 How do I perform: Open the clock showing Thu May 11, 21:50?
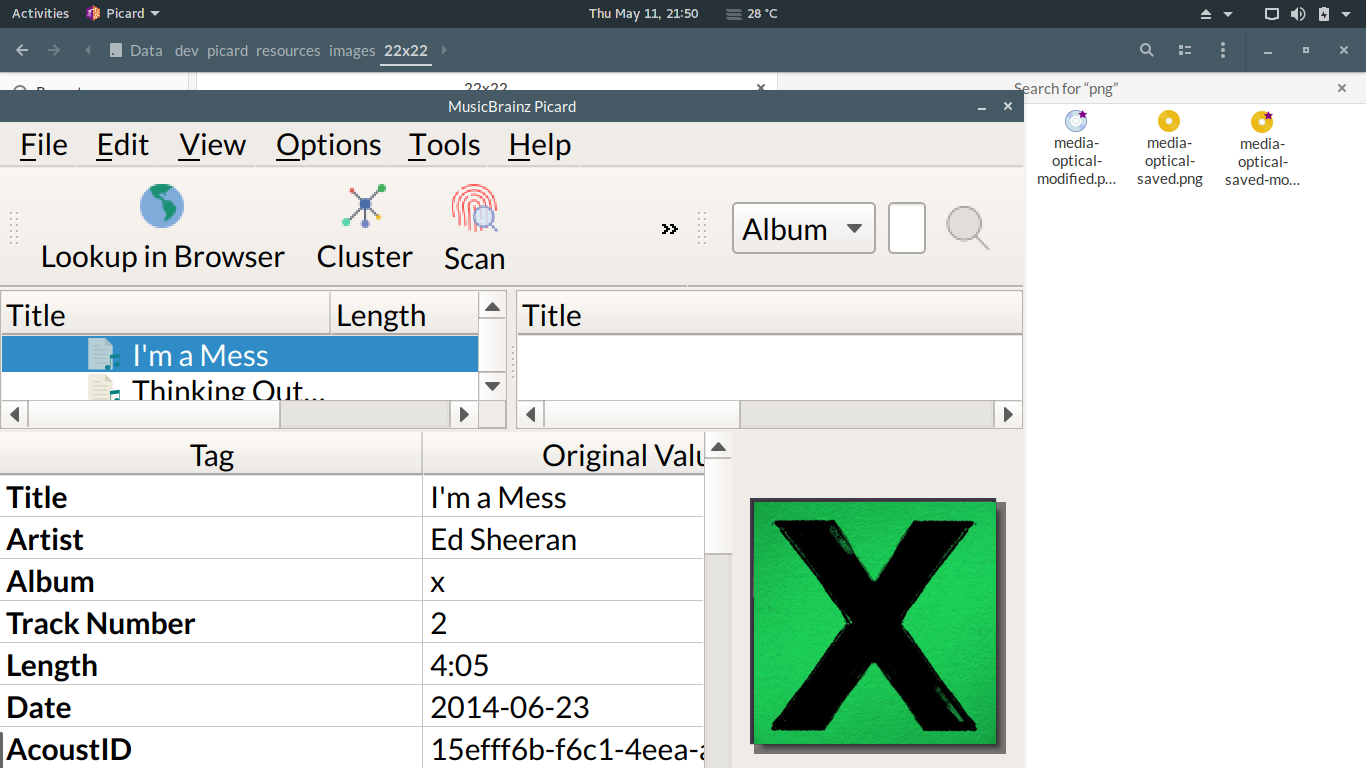click(643, 14)
